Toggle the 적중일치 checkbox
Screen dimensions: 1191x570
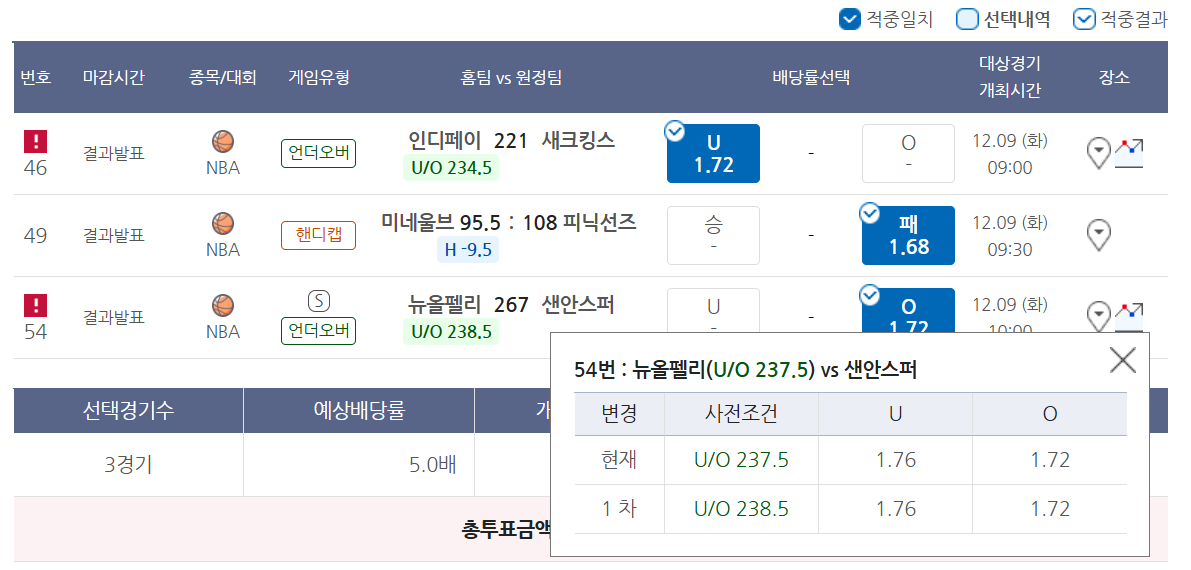point(850,19)
